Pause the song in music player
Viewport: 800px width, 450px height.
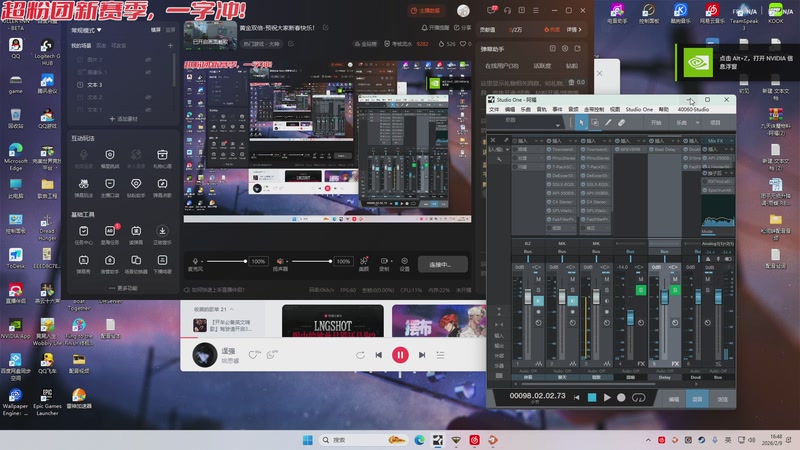(x=400, y=355)
